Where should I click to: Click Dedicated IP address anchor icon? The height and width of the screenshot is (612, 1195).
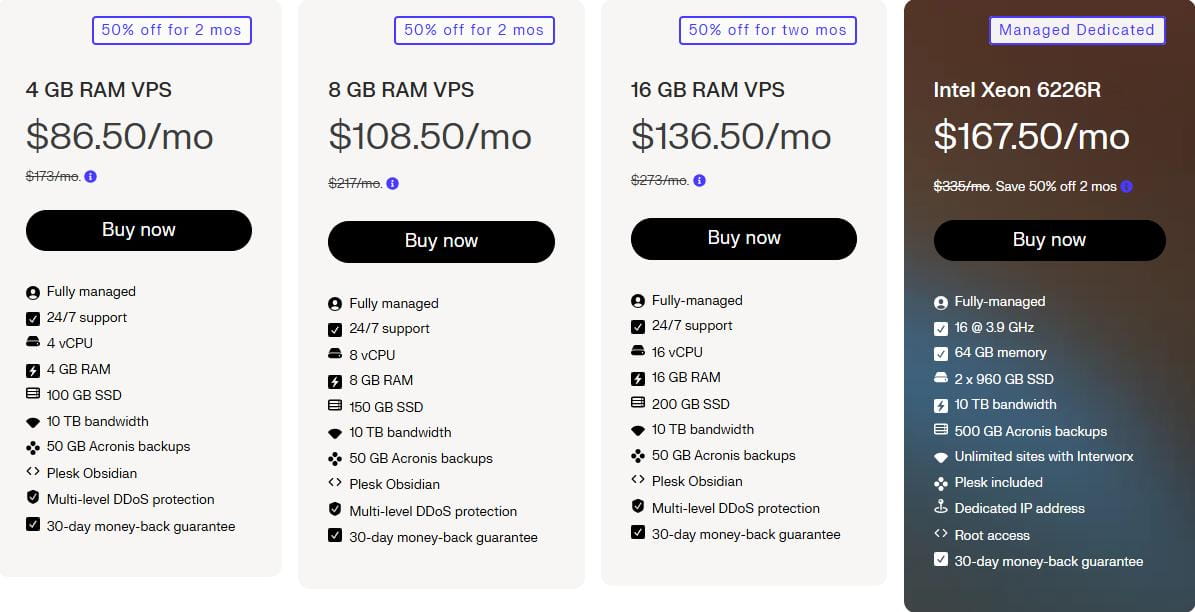click(940, 508)
